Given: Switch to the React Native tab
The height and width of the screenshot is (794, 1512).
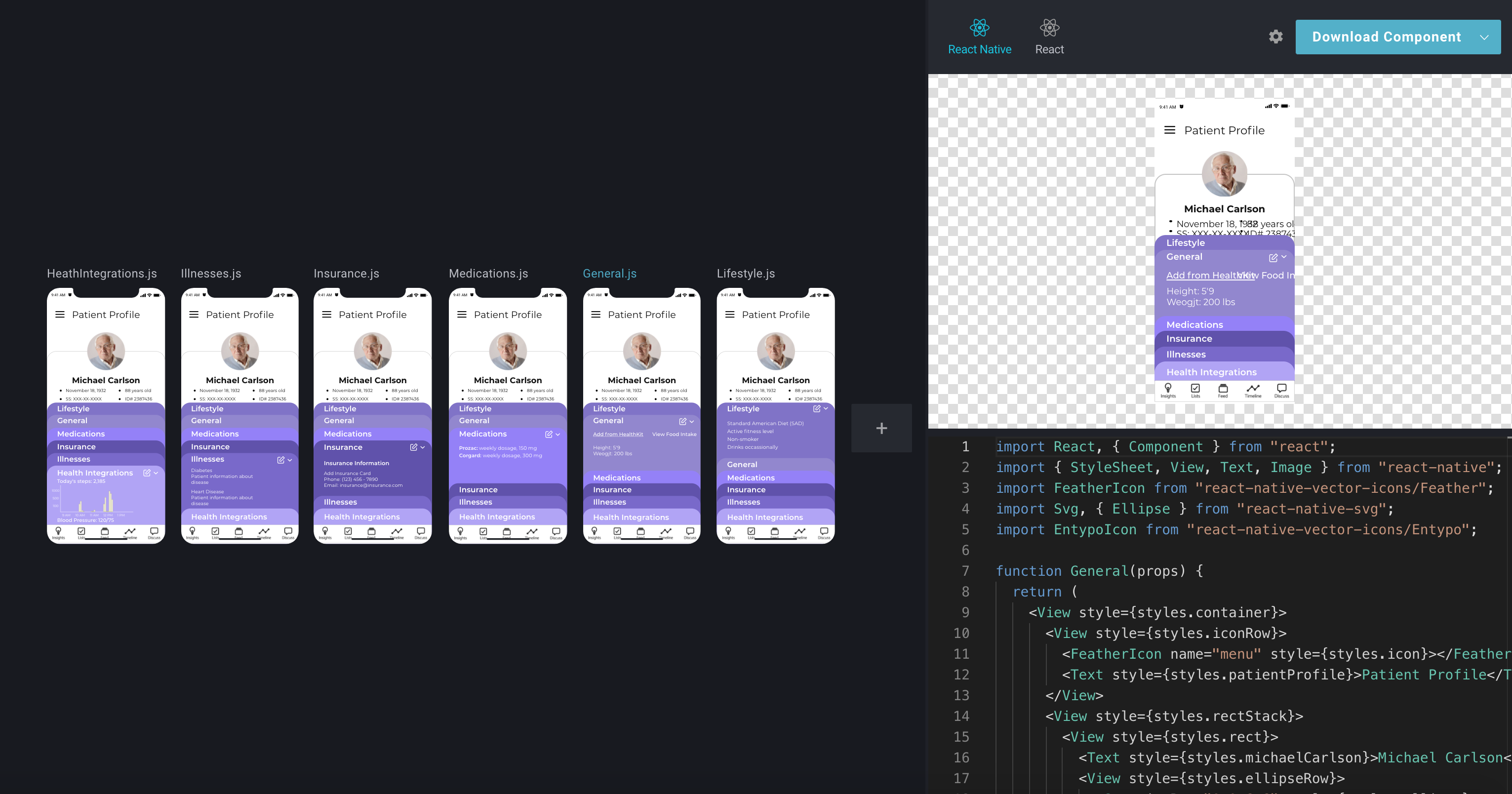Looking at the screenshot, I should (979, 49).
